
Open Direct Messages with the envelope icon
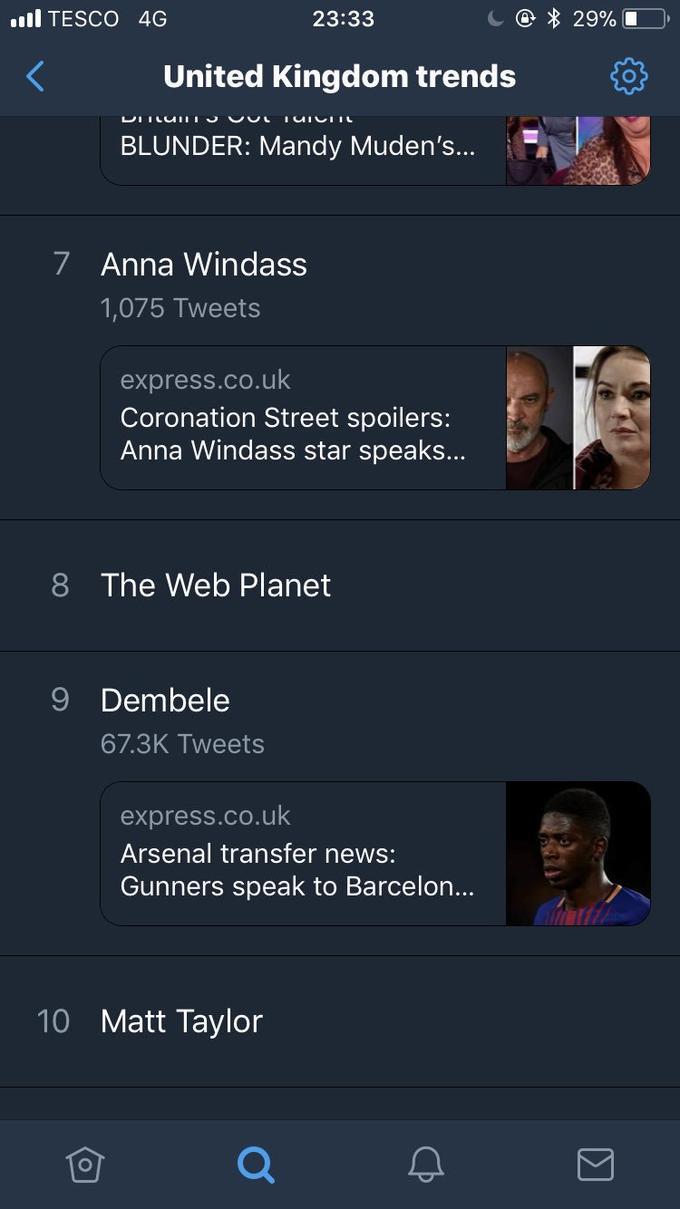pos(595,1164)
